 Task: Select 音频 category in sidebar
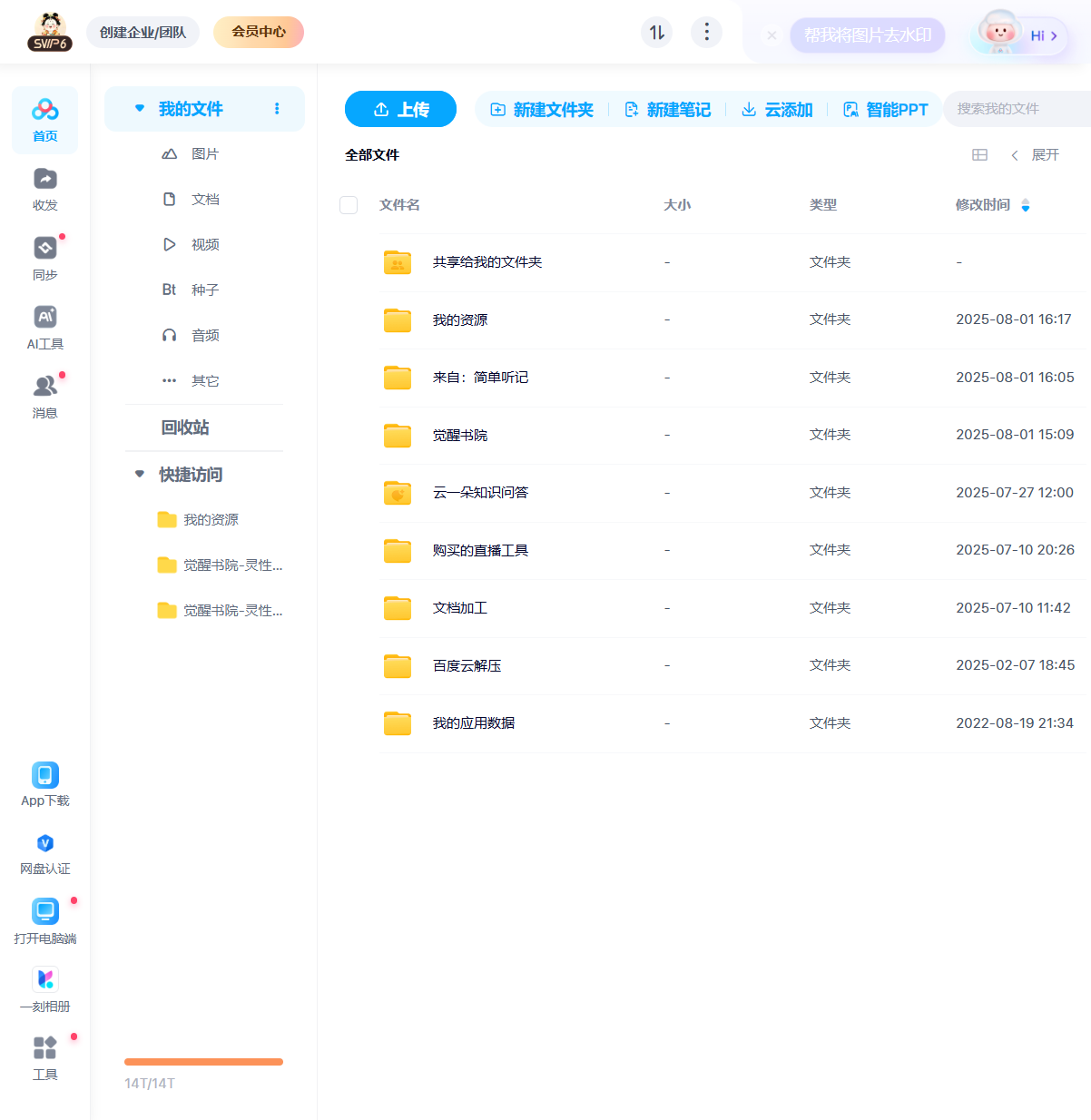205,336
